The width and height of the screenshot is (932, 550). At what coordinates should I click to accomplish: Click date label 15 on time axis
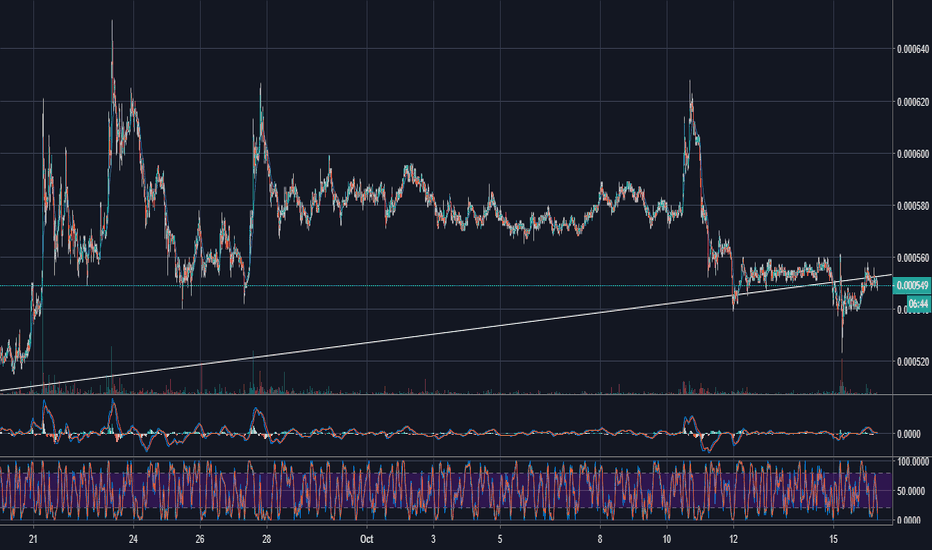click(x=833, y=539)
